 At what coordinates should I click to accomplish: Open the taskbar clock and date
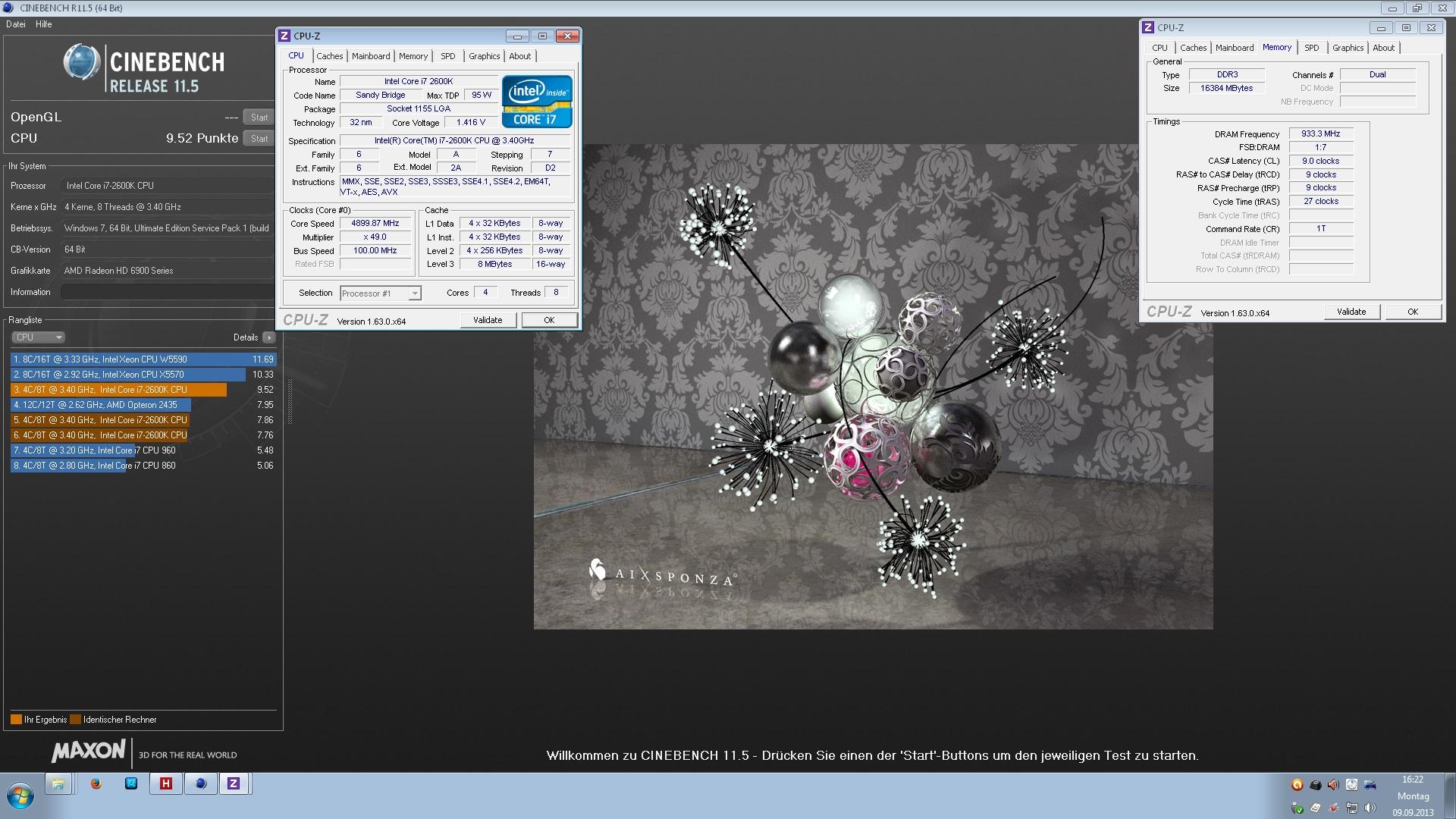click(1413, 796)
